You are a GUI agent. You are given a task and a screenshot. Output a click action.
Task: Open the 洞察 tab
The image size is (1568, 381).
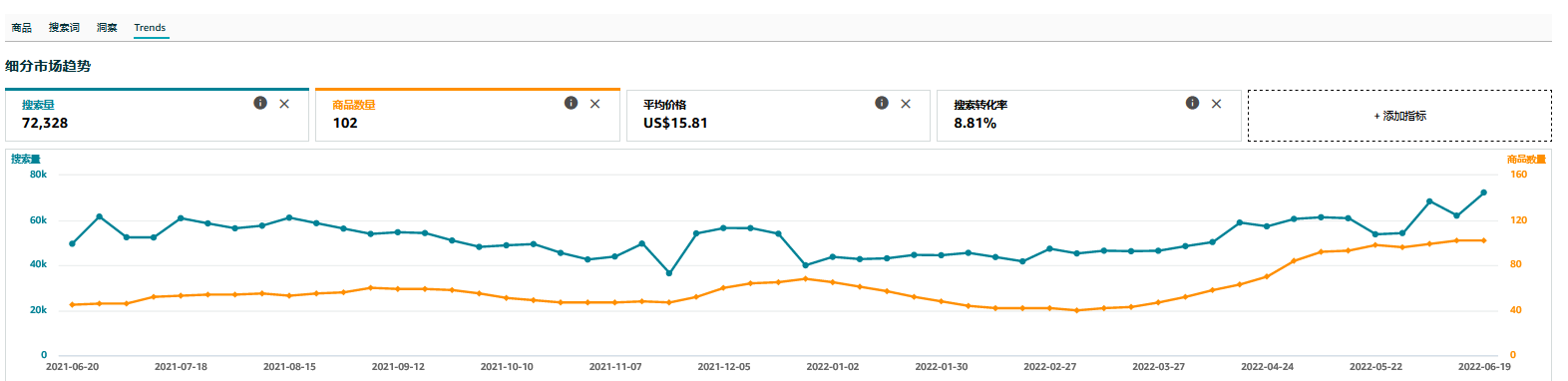[107, 28]
